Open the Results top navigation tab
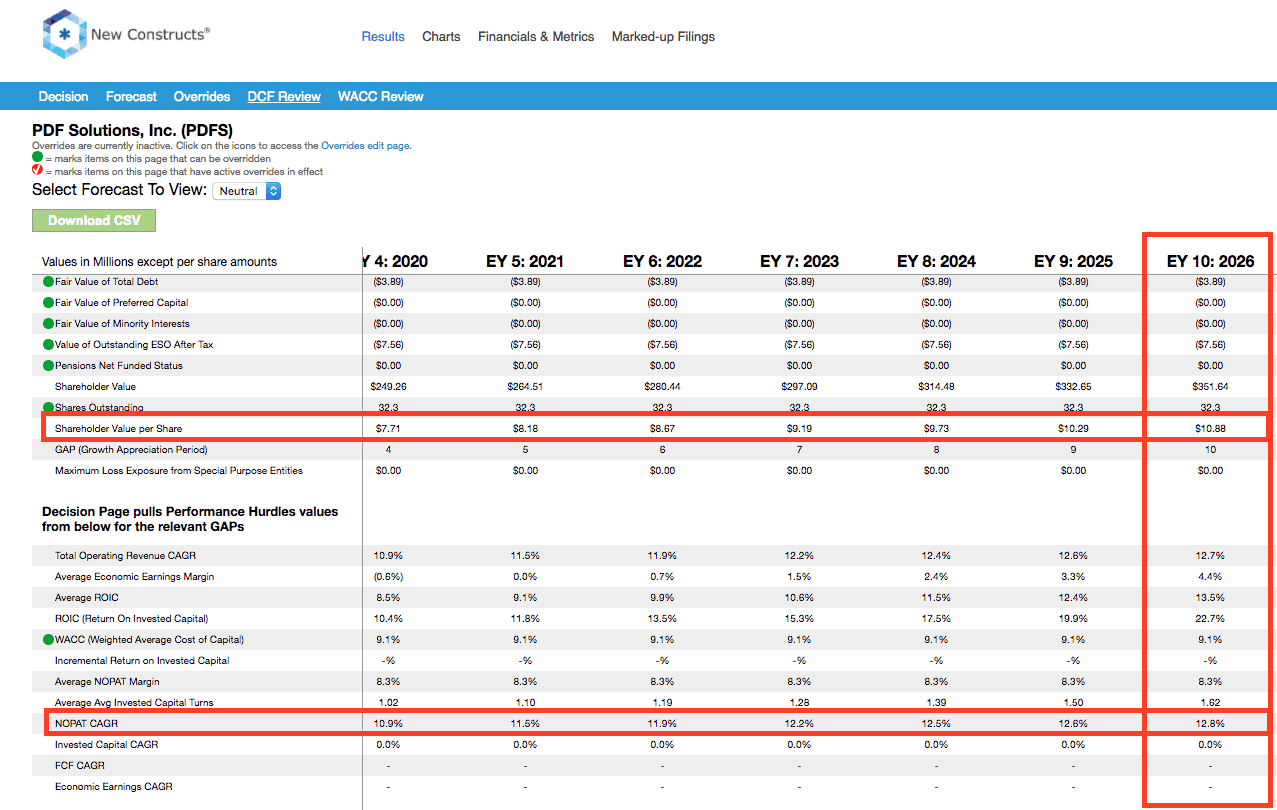The image size is (1277, 810). click(383, 37)
